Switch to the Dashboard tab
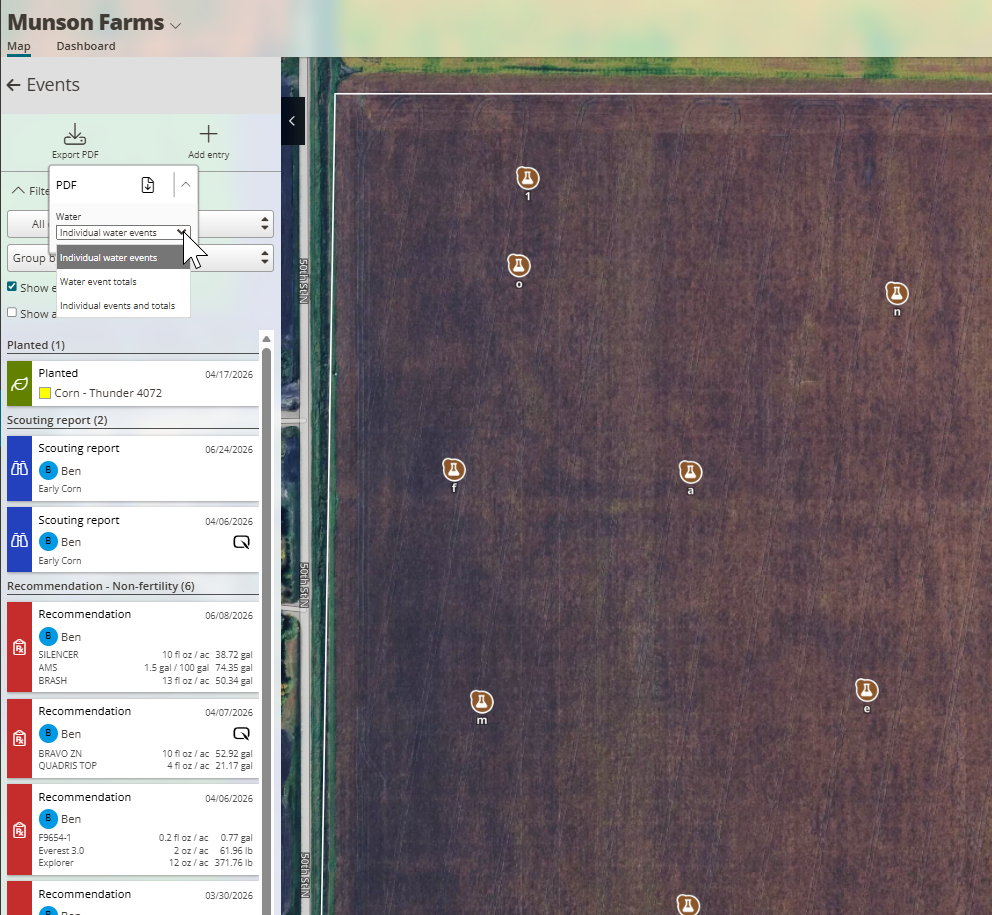The width and height of the screenshot is (992, 915). pyautogui.click(x=85, y=46)
